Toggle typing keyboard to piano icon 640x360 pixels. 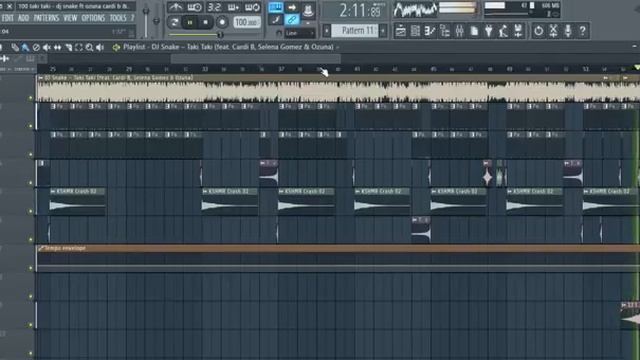[x=276, y=8]
